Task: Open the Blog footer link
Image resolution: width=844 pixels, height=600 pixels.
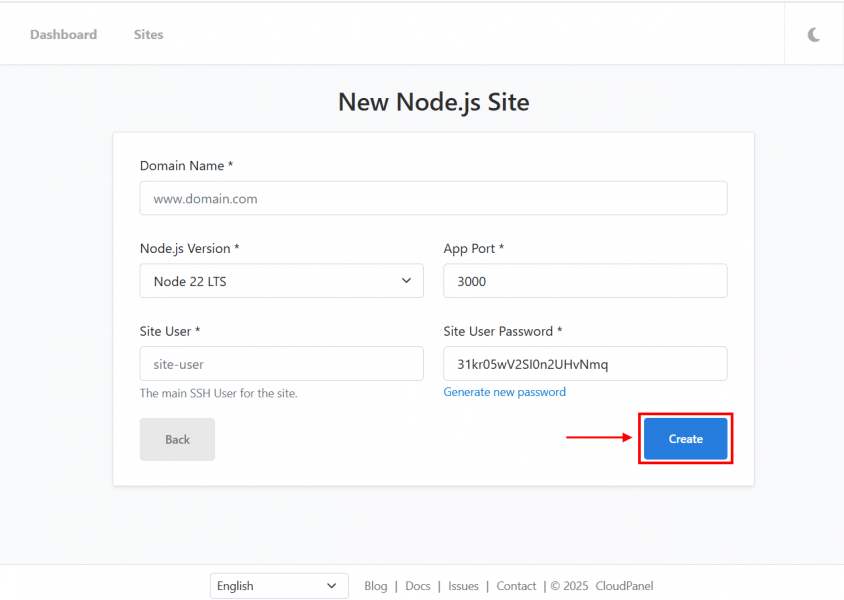Action: point(376,585)
